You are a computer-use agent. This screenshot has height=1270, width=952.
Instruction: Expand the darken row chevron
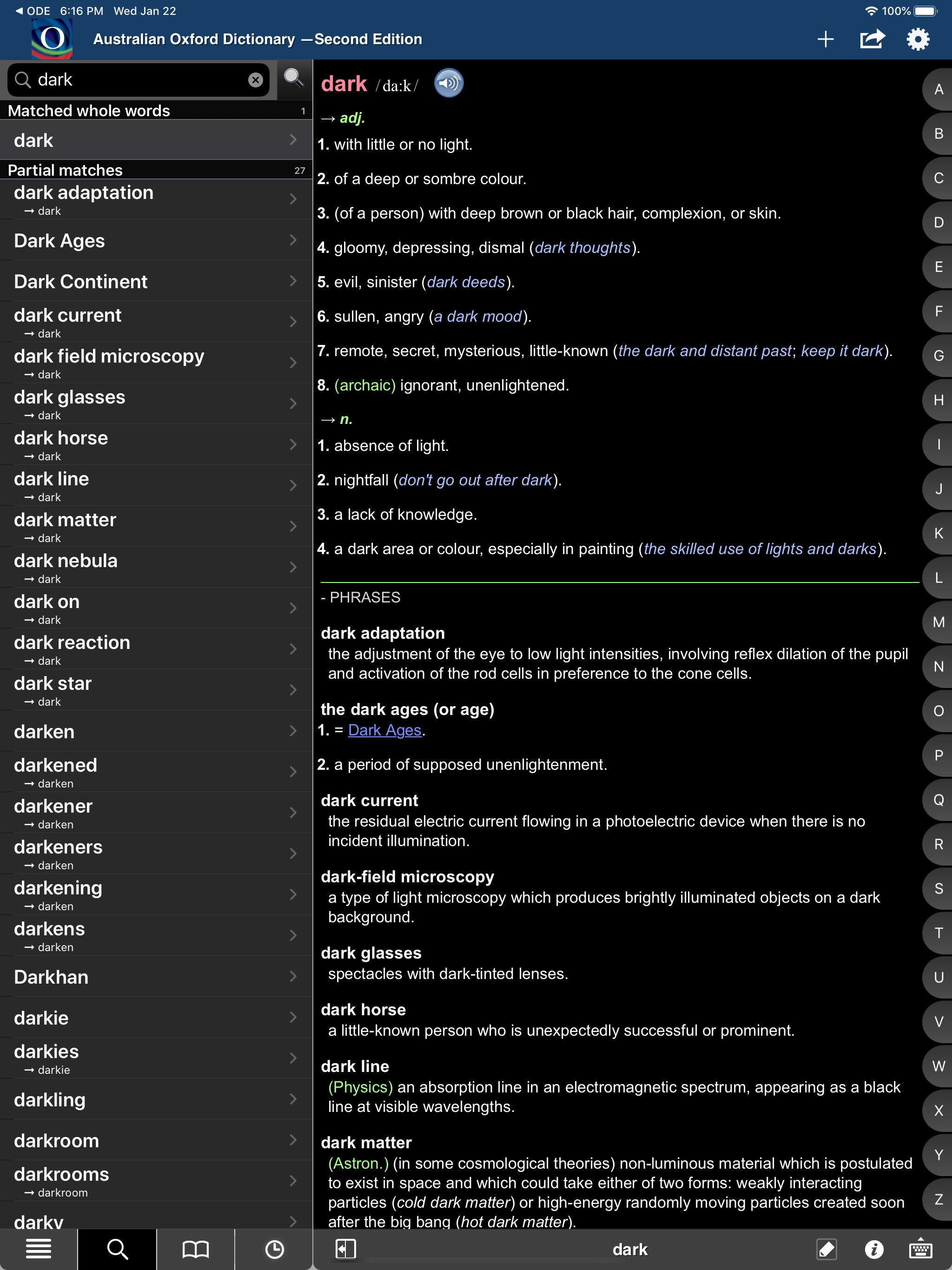point(293,731)
